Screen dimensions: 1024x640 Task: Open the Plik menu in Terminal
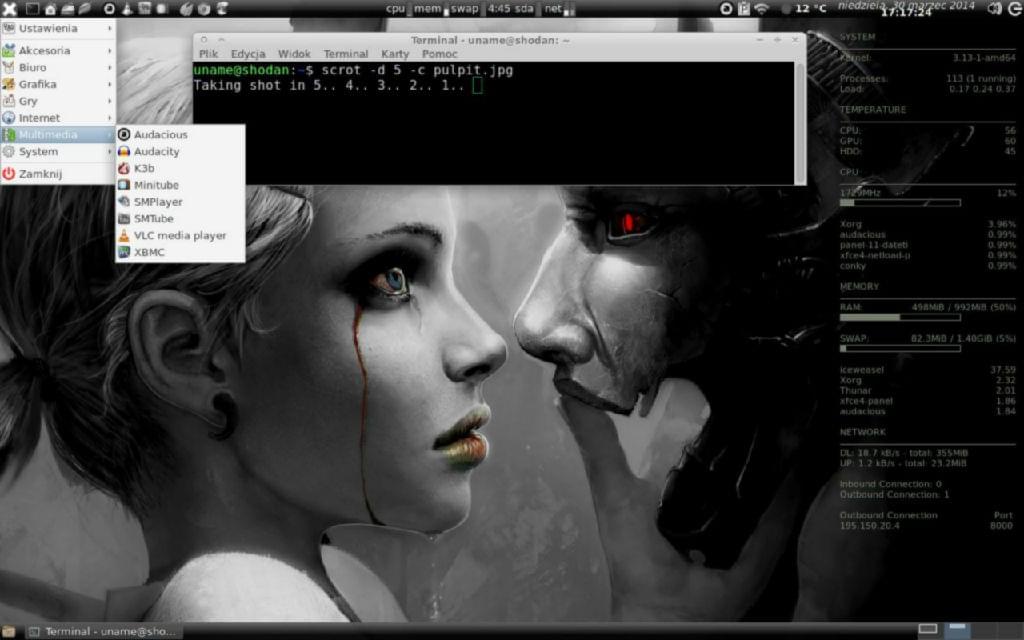pos(208,54)
